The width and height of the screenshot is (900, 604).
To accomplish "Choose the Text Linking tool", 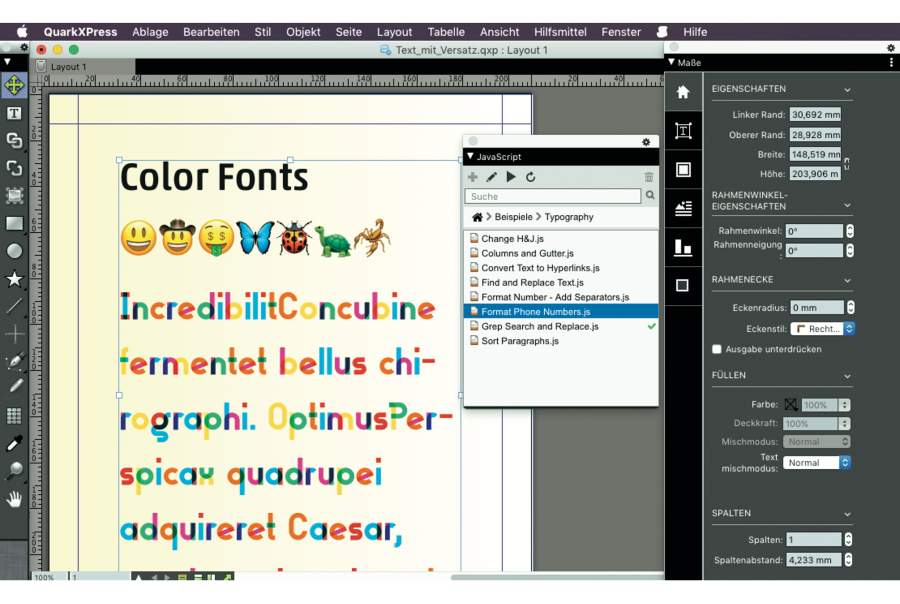I will coord(14,140).
